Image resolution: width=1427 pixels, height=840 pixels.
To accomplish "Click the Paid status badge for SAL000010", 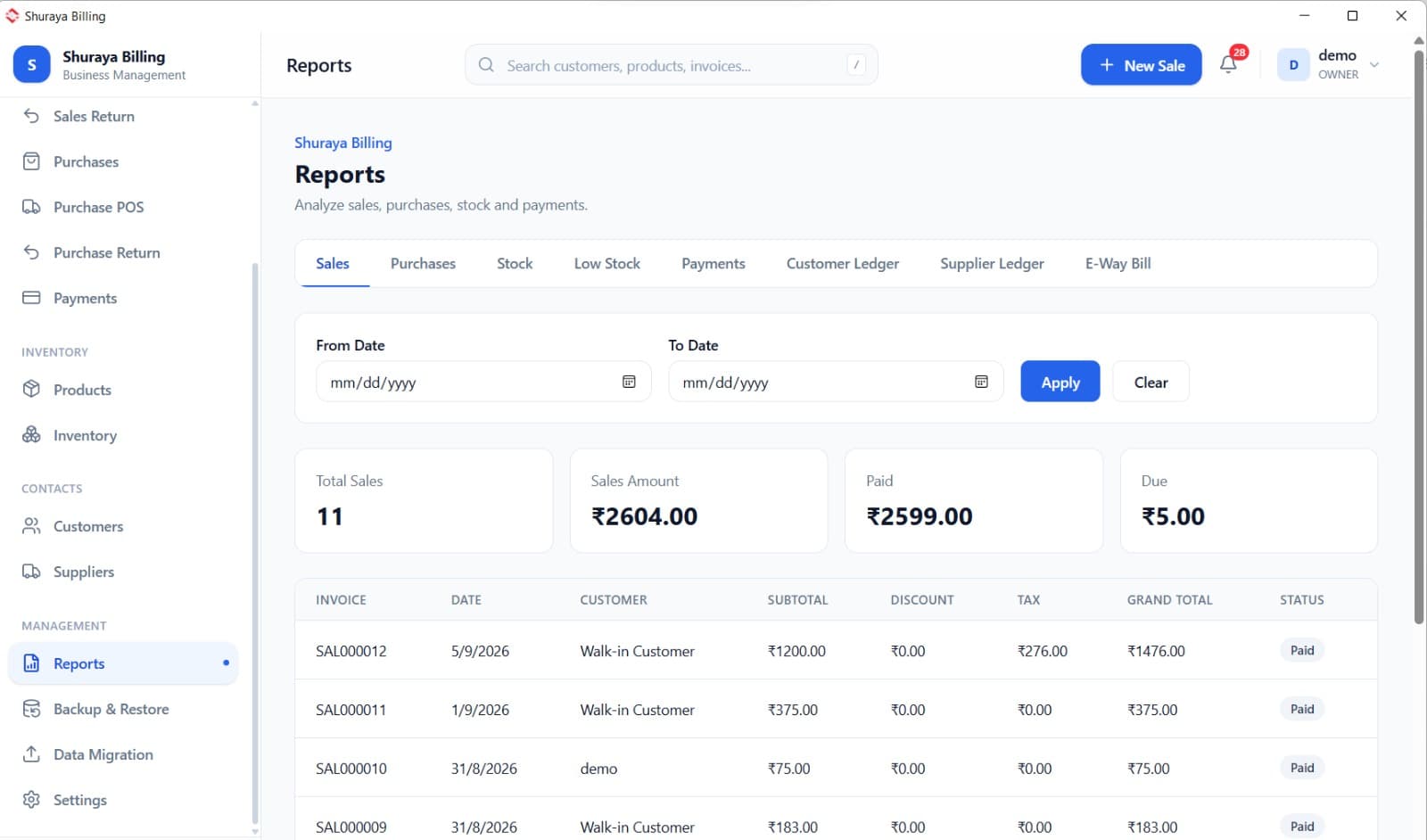I will (1302, 768).
